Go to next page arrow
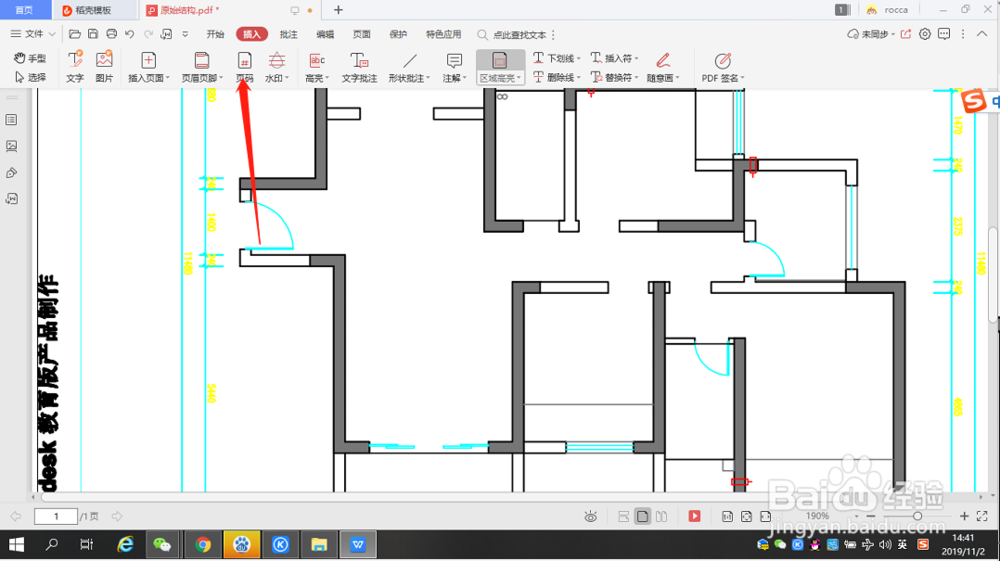 click(117, 516)
